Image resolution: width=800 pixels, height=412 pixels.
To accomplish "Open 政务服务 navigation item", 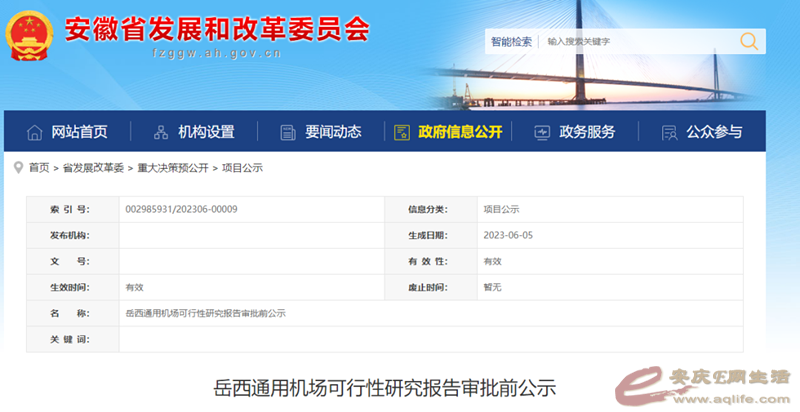I will tap(587, 132).
